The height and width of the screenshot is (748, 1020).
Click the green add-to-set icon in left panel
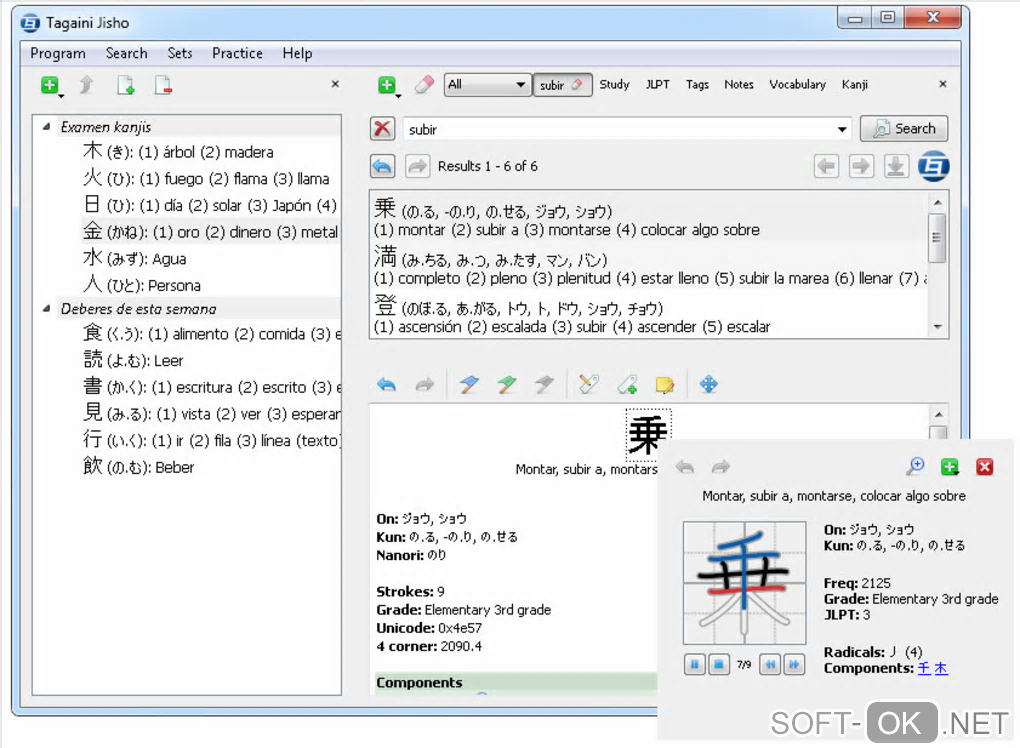(x=50, y=85)
